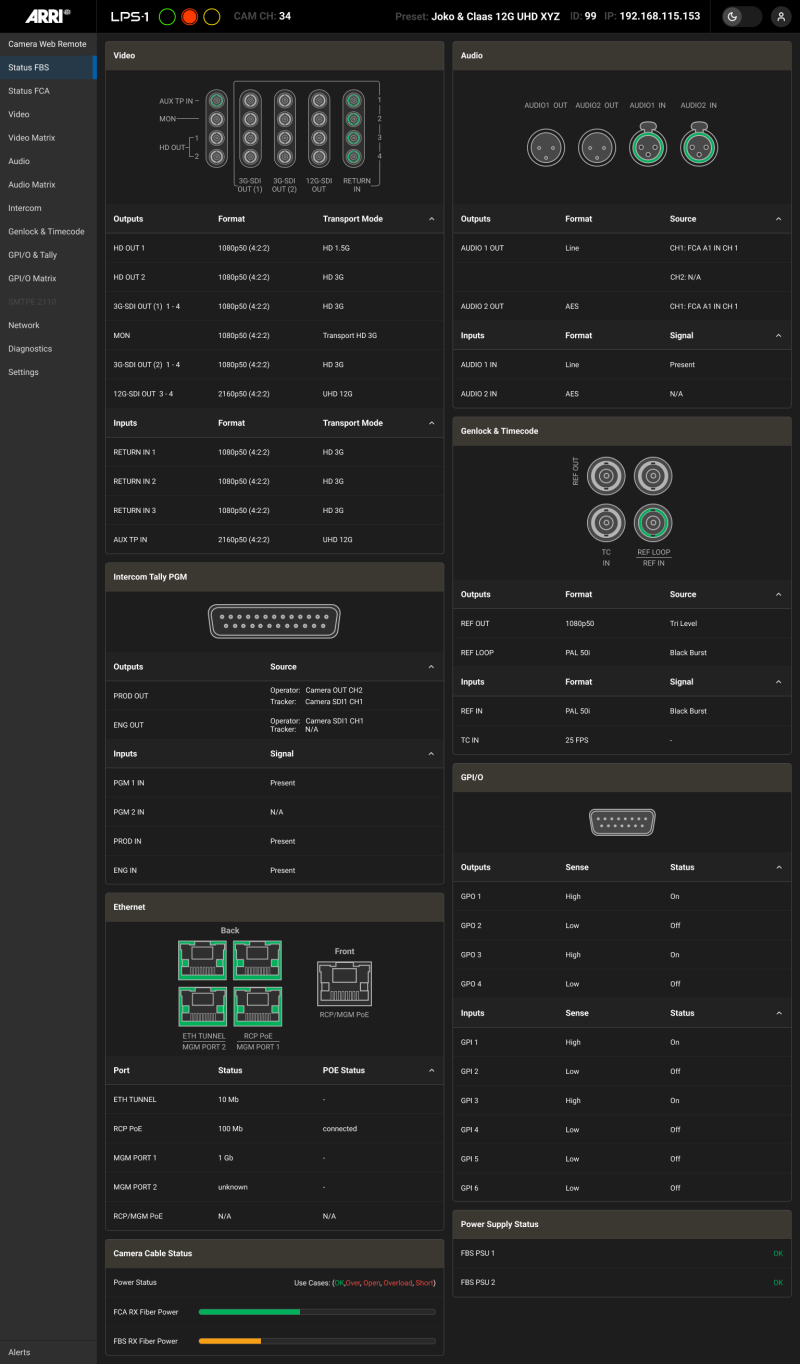The height and width of the screenshot is (1364, 800).
Task: Click the ARRI logo
Action: pos(47,16)
